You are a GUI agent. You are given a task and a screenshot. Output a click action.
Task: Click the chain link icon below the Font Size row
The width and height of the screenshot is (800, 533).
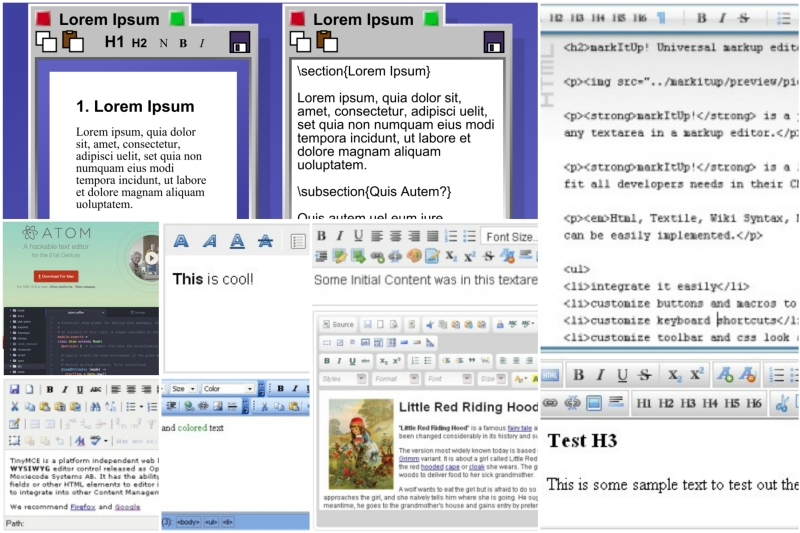coord(378,256)
